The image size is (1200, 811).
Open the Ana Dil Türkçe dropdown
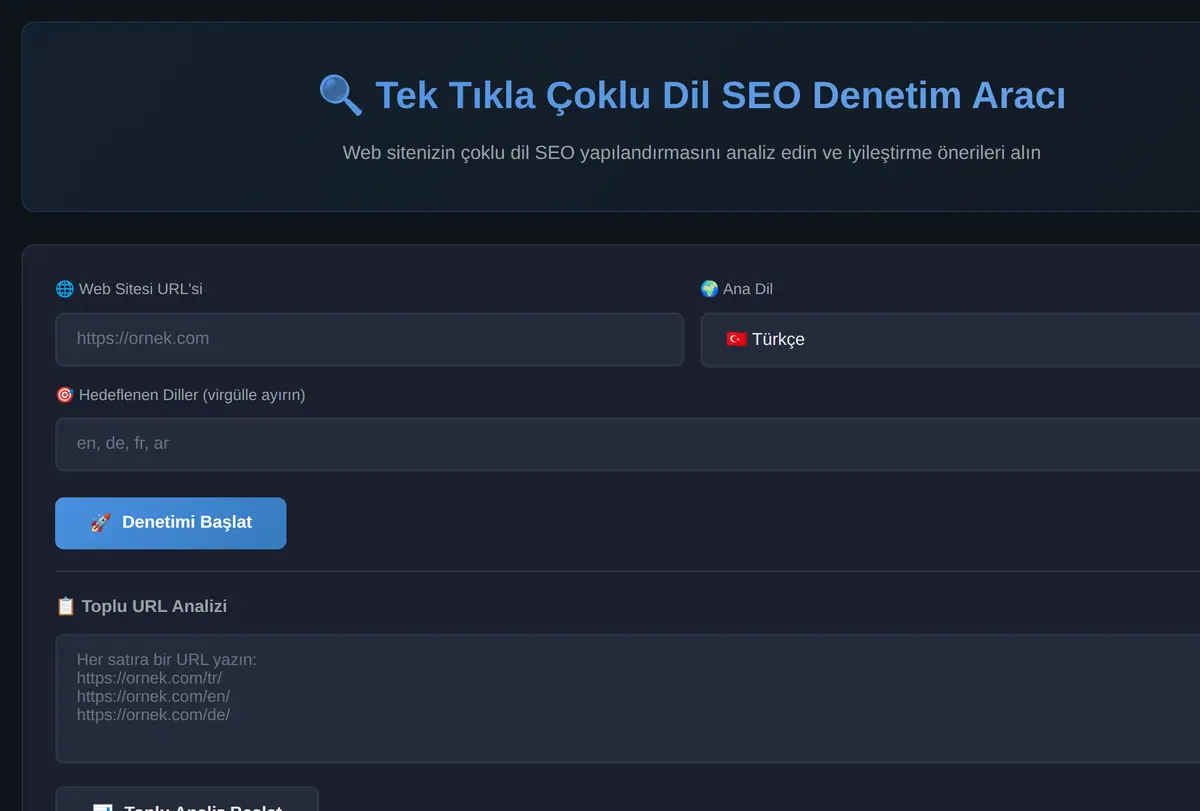coord(950,340)
